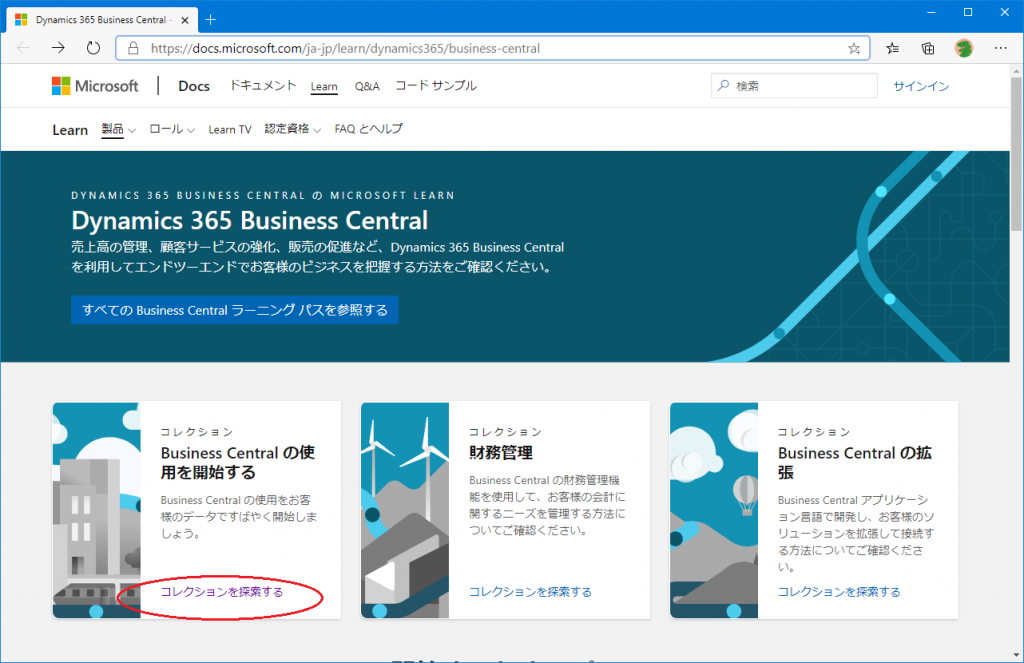
Task: Click すべての Business Central ラーニング パスを参照する button
Action: [x=234, y=310]
